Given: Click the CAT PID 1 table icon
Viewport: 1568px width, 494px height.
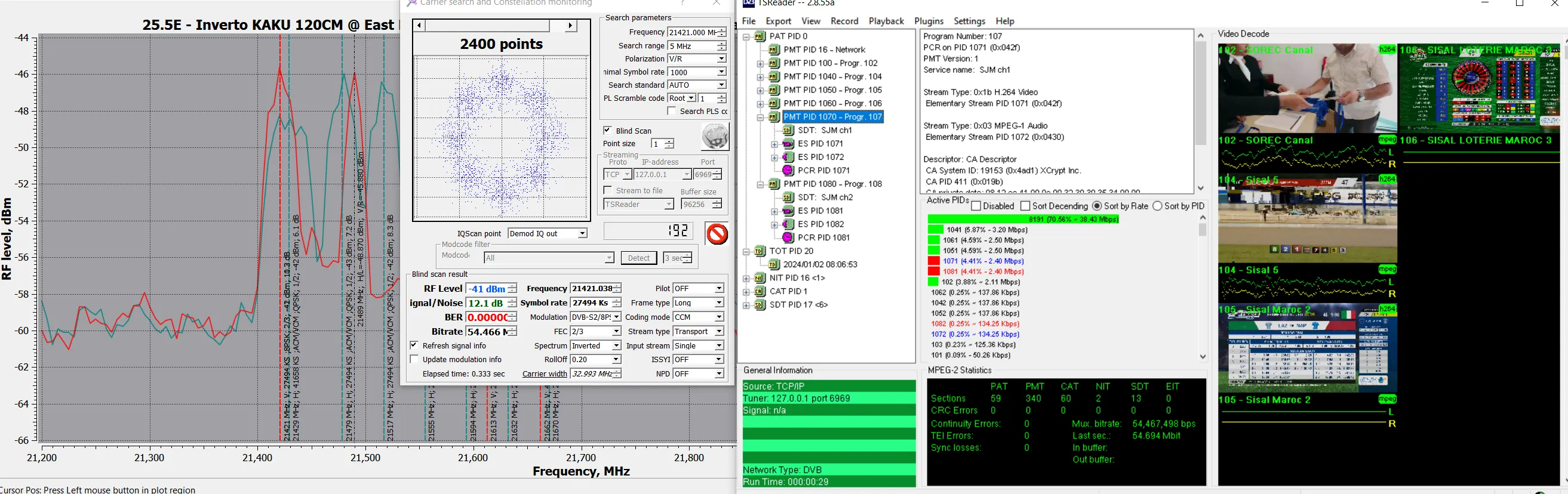Looking at the screenshot, I should tap(760, 292).
